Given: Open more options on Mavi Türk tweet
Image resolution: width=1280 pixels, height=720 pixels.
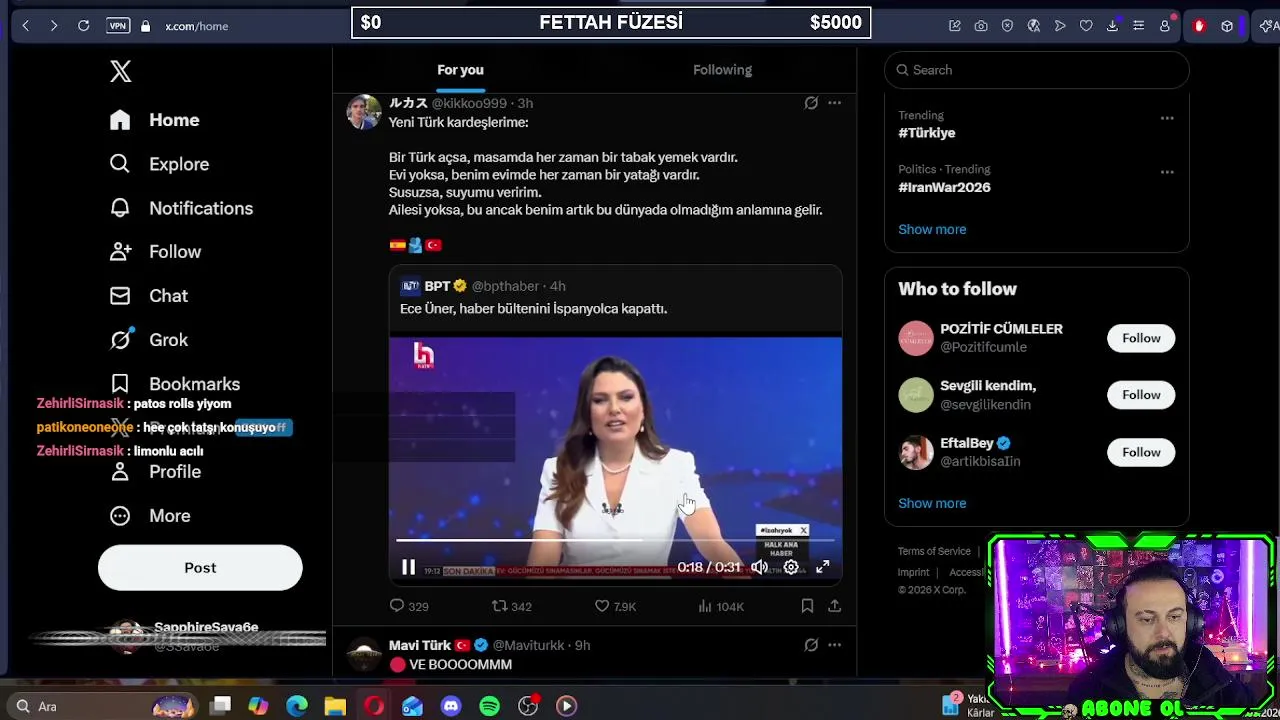Looking at the screenshot, I should coord(834,645).
